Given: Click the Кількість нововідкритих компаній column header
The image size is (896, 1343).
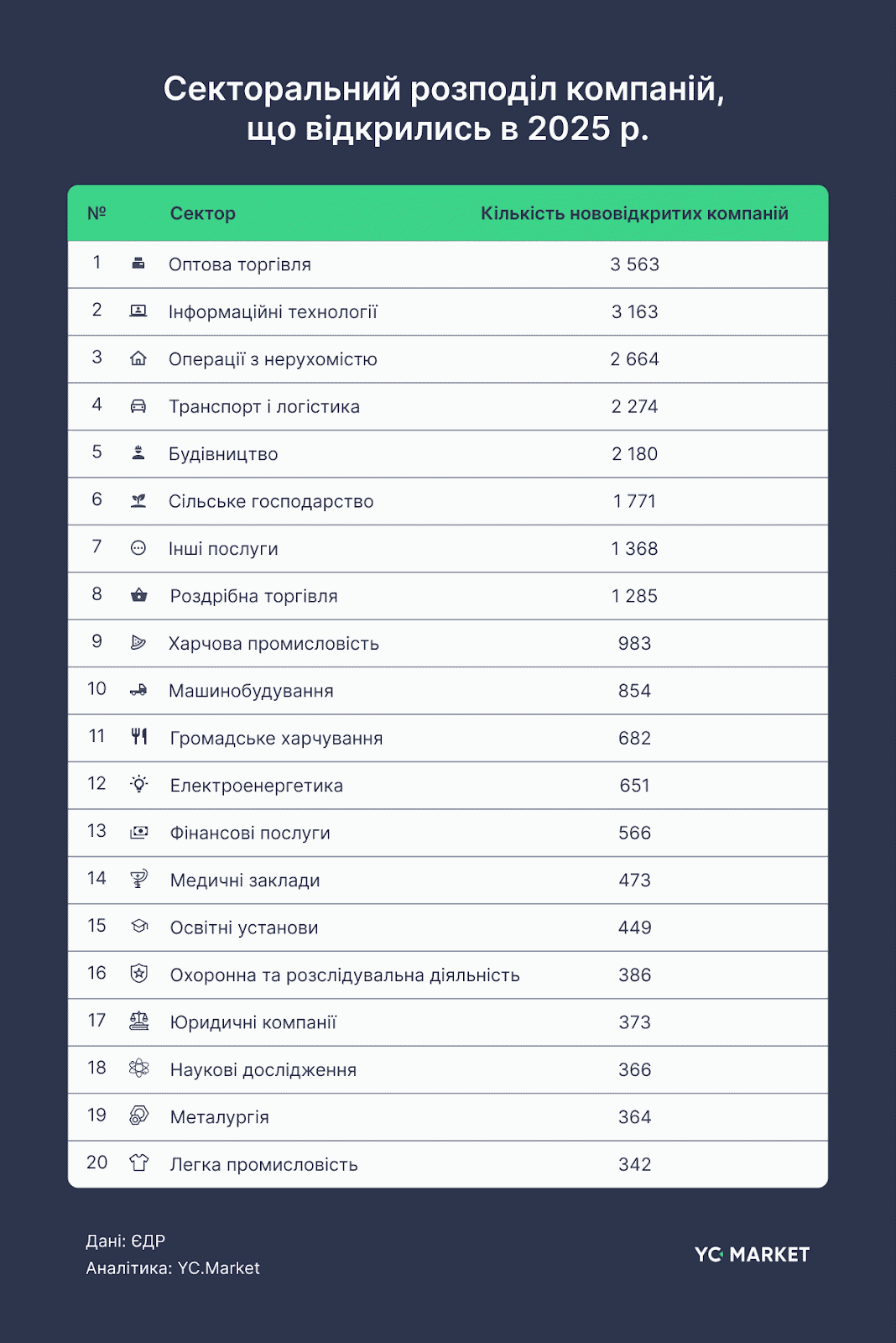Looking at the screenshot, I should click(634, 213).
